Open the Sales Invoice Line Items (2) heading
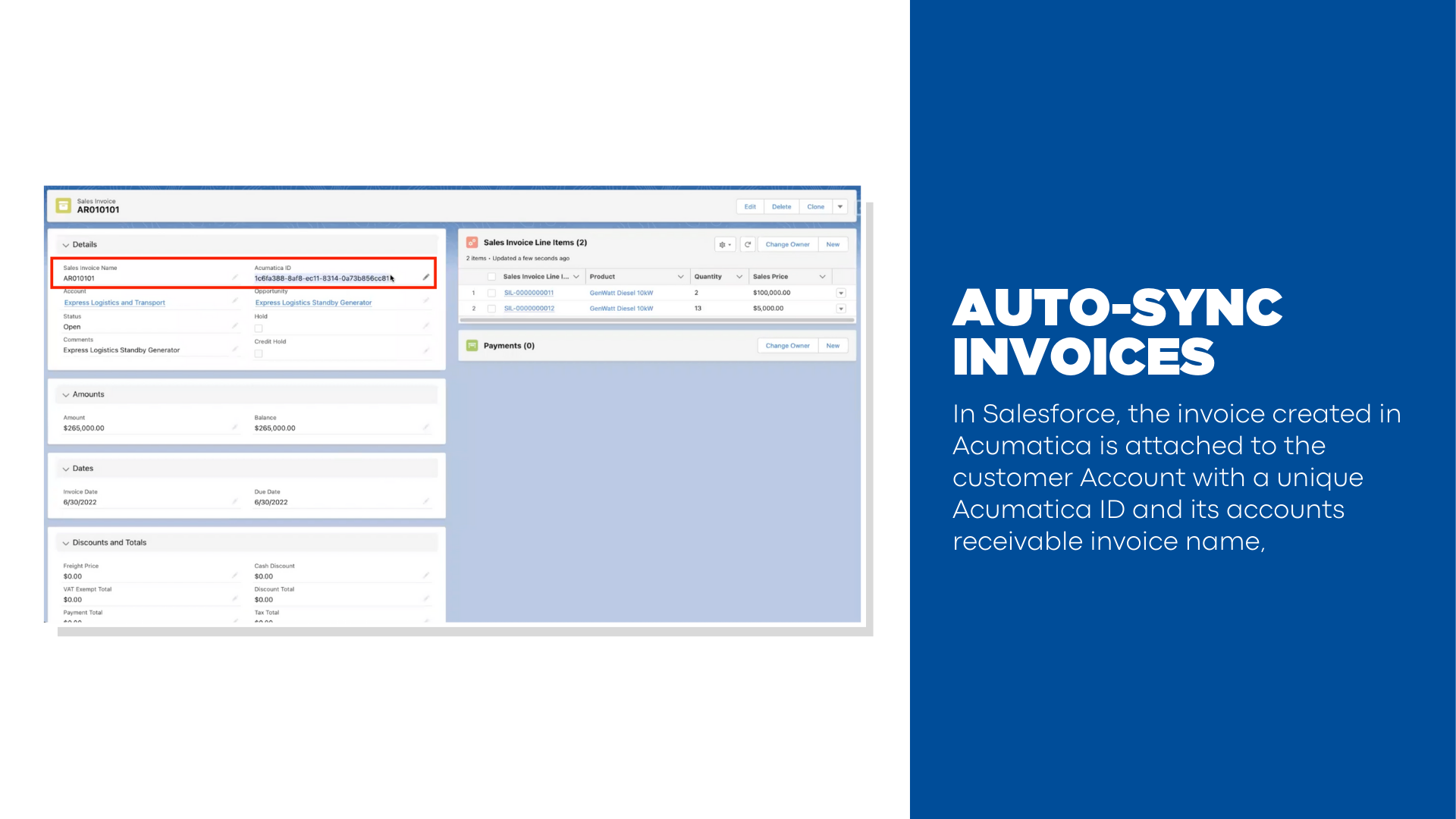 [535, 243]
